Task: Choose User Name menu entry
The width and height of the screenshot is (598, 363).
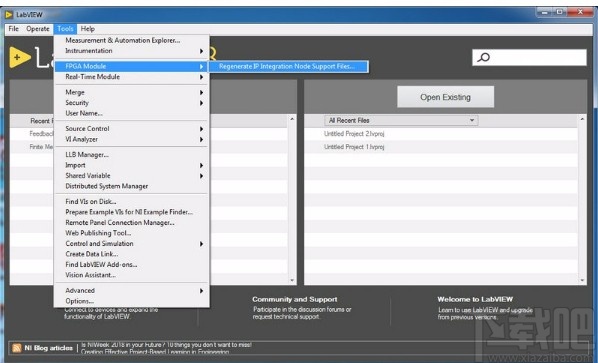Action: tap(132, 113)
